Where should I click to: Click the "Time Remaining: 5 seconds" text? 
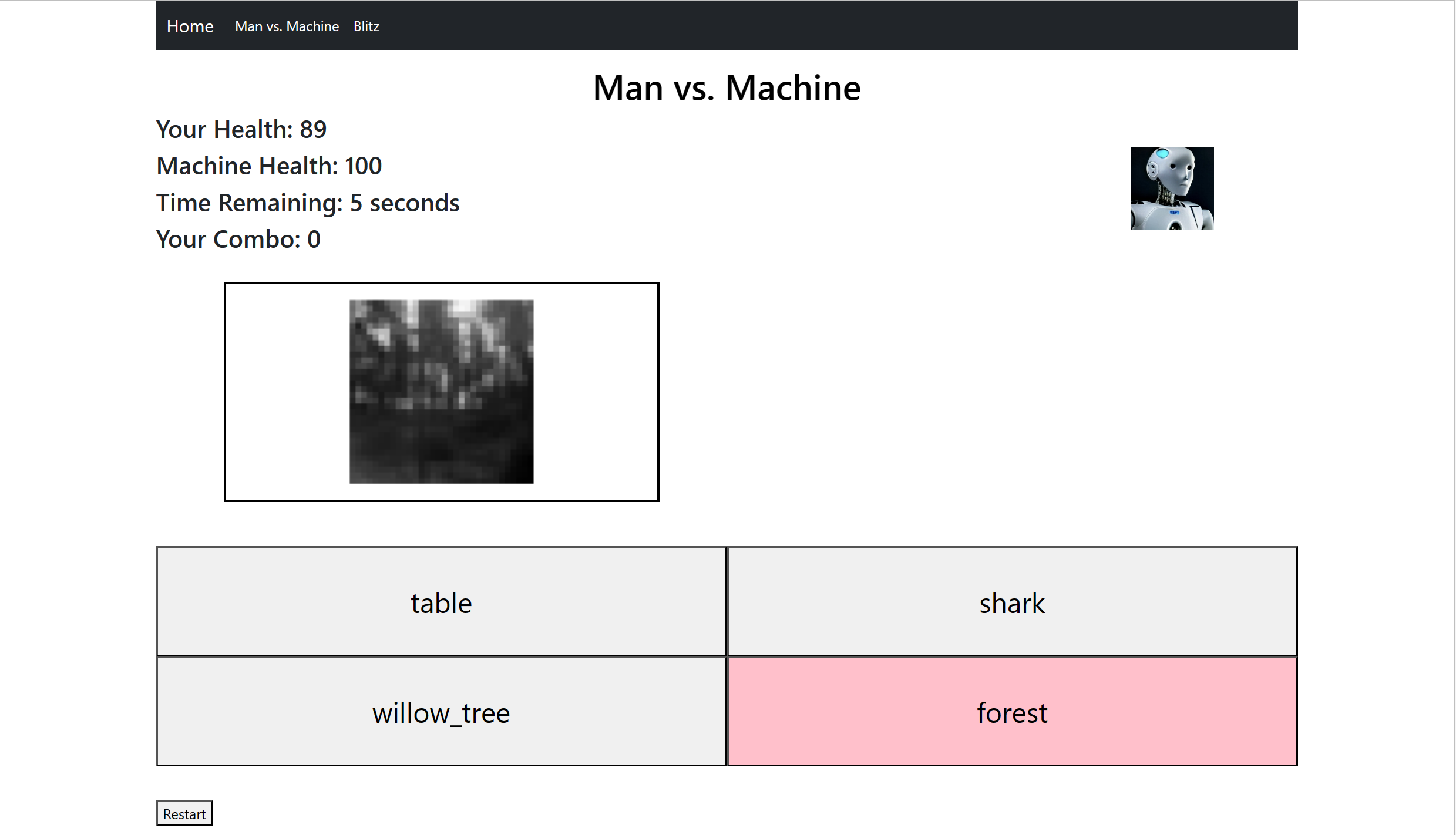[307, 203]
